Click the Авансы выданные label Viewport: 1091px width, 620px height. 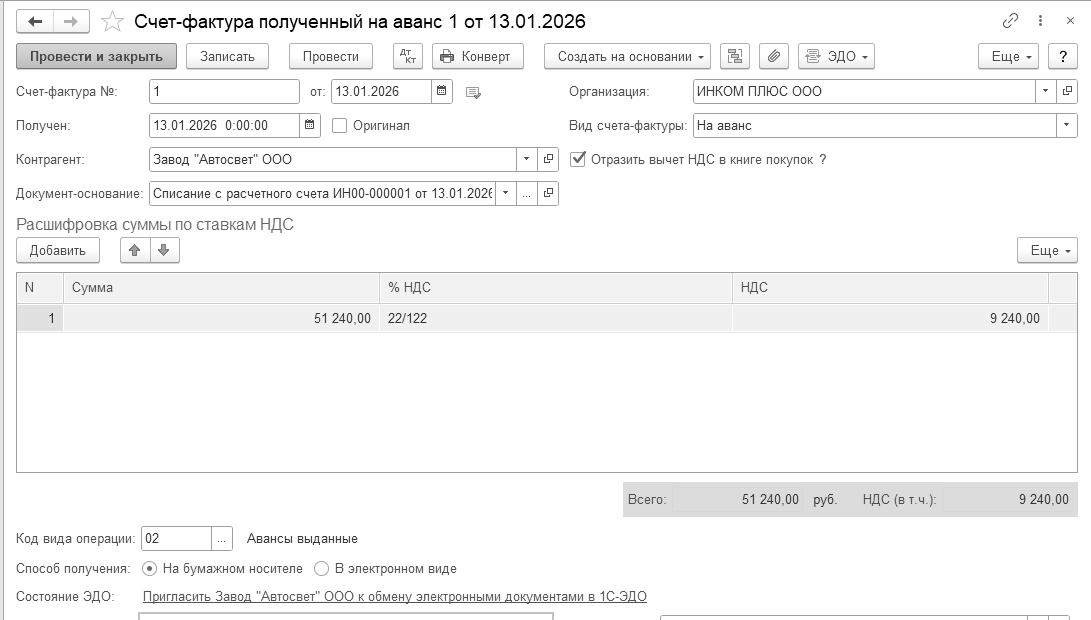(302, 539)
